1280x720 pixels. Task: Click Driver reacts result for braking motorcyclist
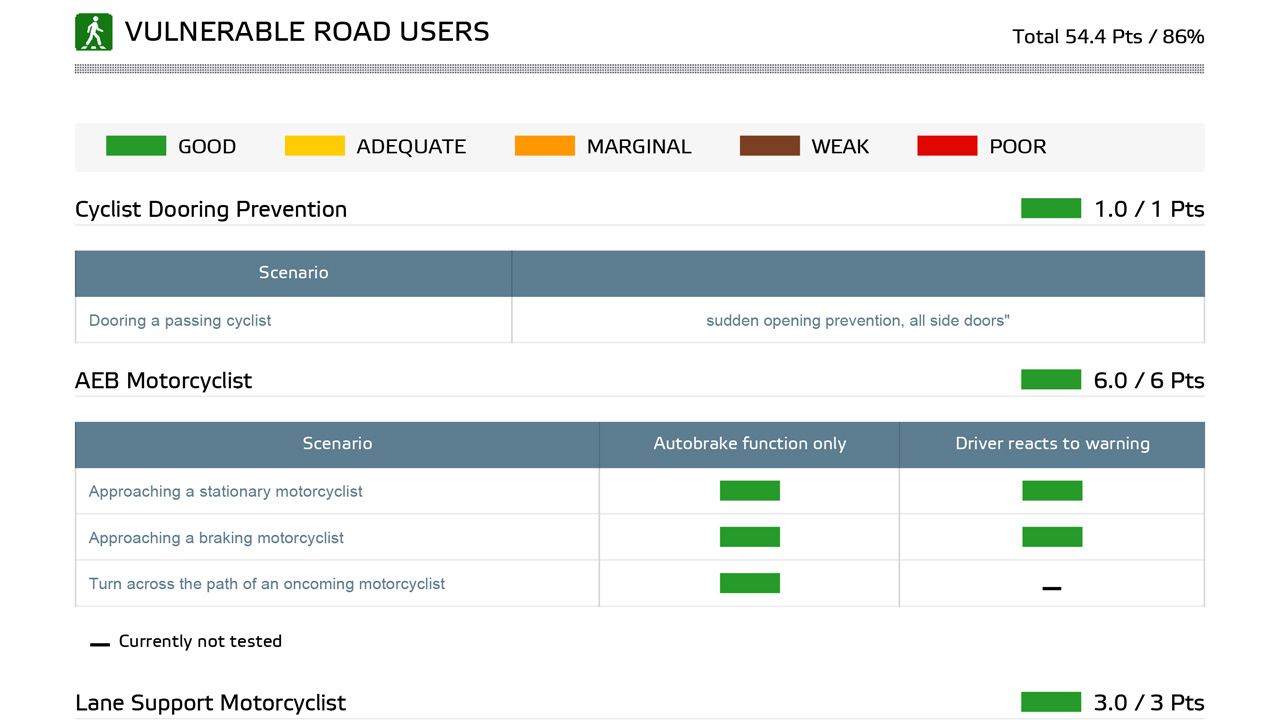click(1052, 537)
